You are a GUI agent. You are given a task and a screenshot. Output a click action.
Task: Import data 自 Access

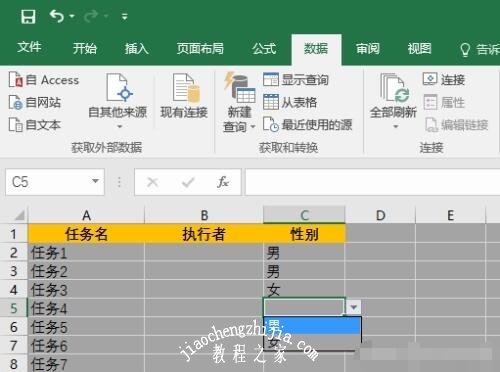(44, 80)
